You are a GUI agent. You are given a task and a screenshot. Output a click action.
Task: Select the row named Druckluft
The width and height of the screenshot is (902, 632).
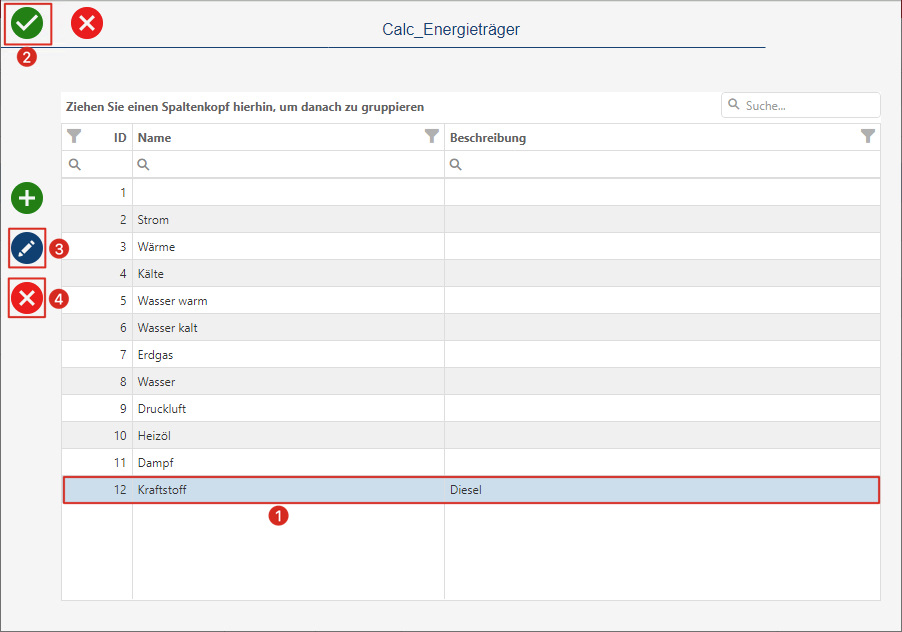click(471, 409)
